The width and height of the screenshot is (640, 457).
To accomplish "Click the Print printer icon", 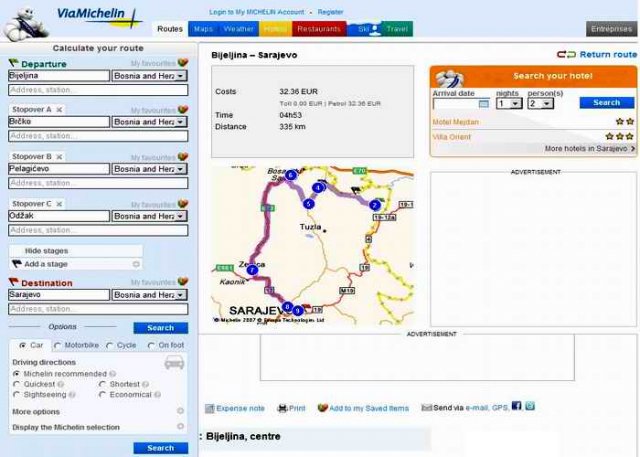I will point(282,408).
